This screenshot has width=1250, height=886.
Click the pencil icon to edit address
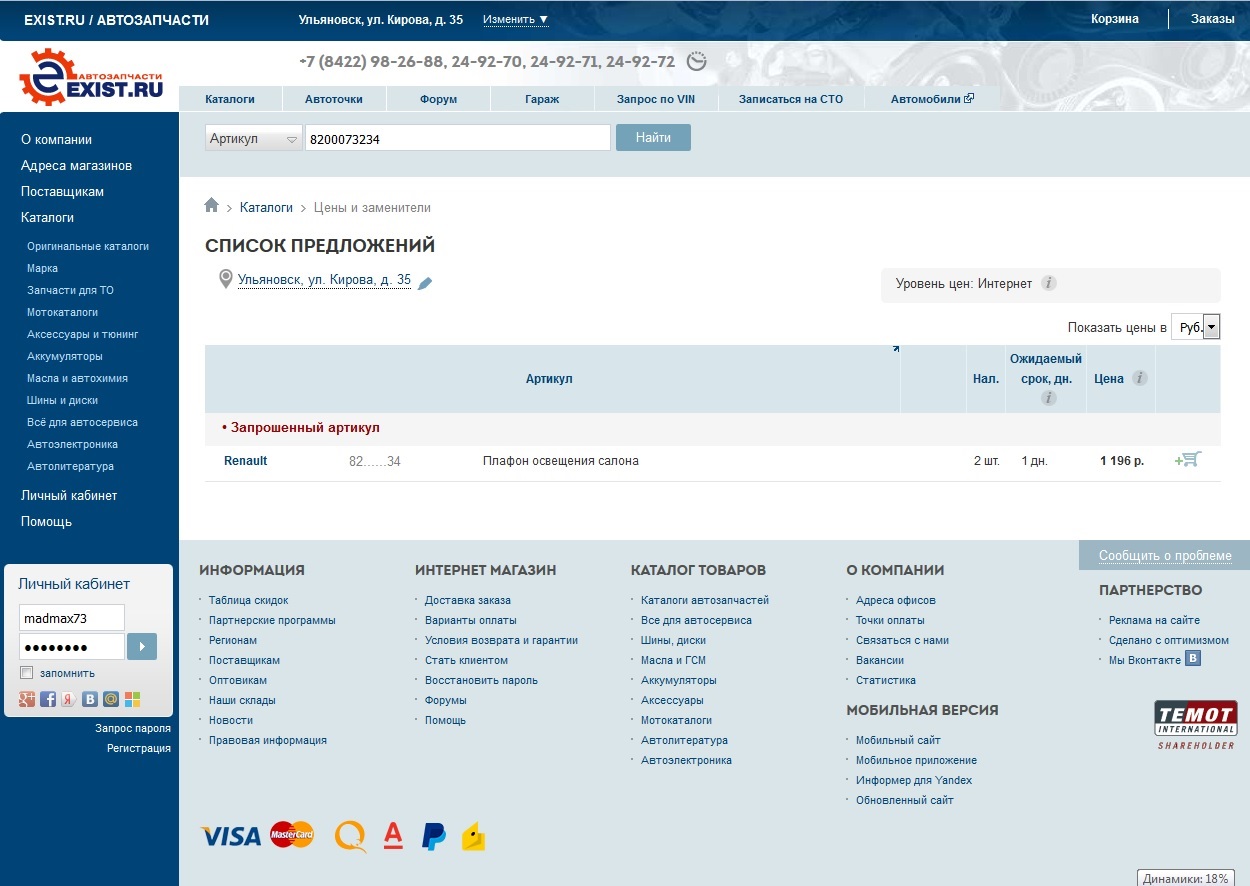[425, 283]
